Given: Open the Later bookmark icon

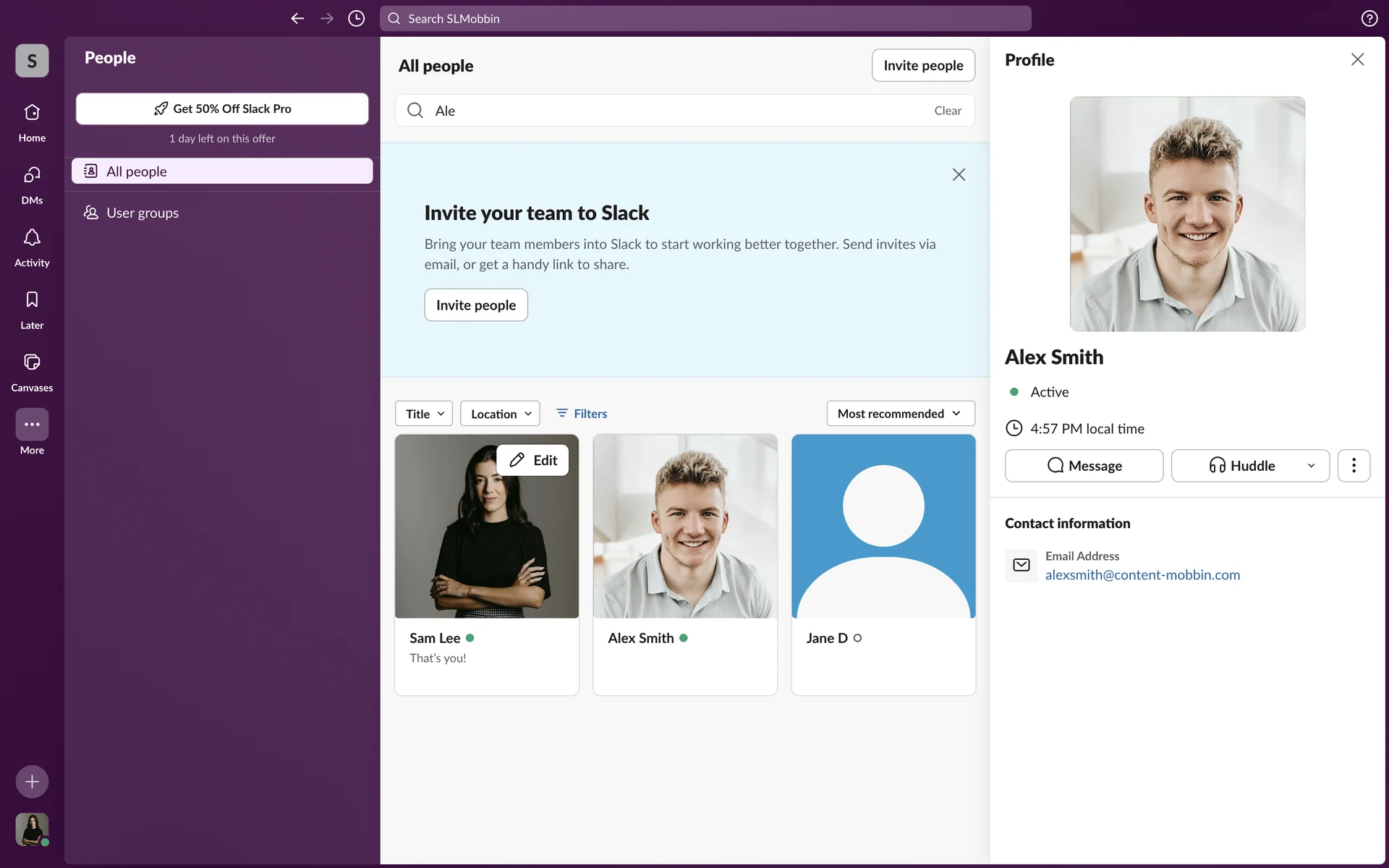Looking at the screenshot, I should pyautogui.click(x=32, y=300).
